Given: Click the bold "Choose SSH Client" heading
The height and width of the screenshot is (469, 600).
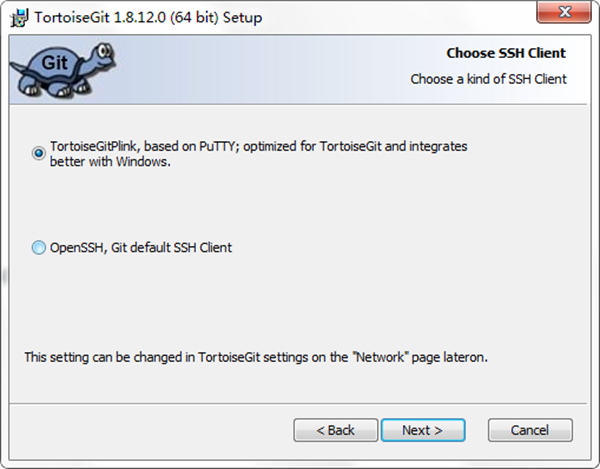Looking at the screenshot, I should pyautogui.click(x=503, y=53).
